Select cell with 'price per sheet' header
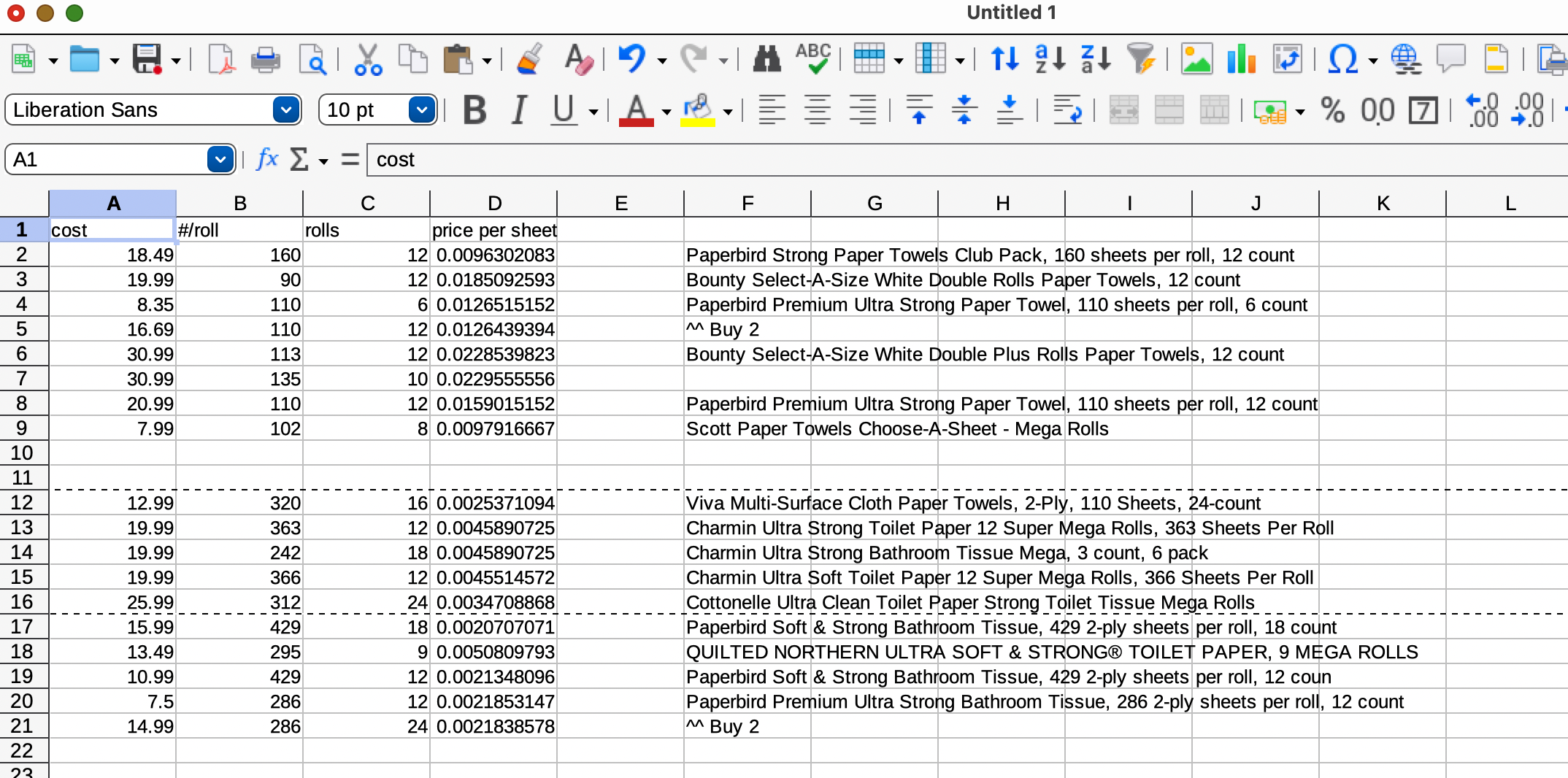Image resolution: width=1568 pixels, height=778 pixels. [x=493, y=230]
